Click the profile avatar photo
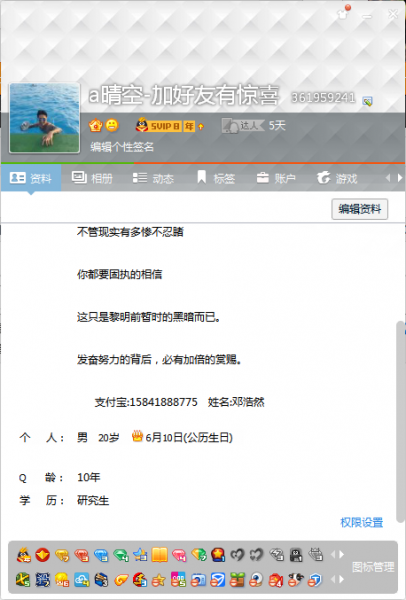406x600 pixels. tap(44, 117)
